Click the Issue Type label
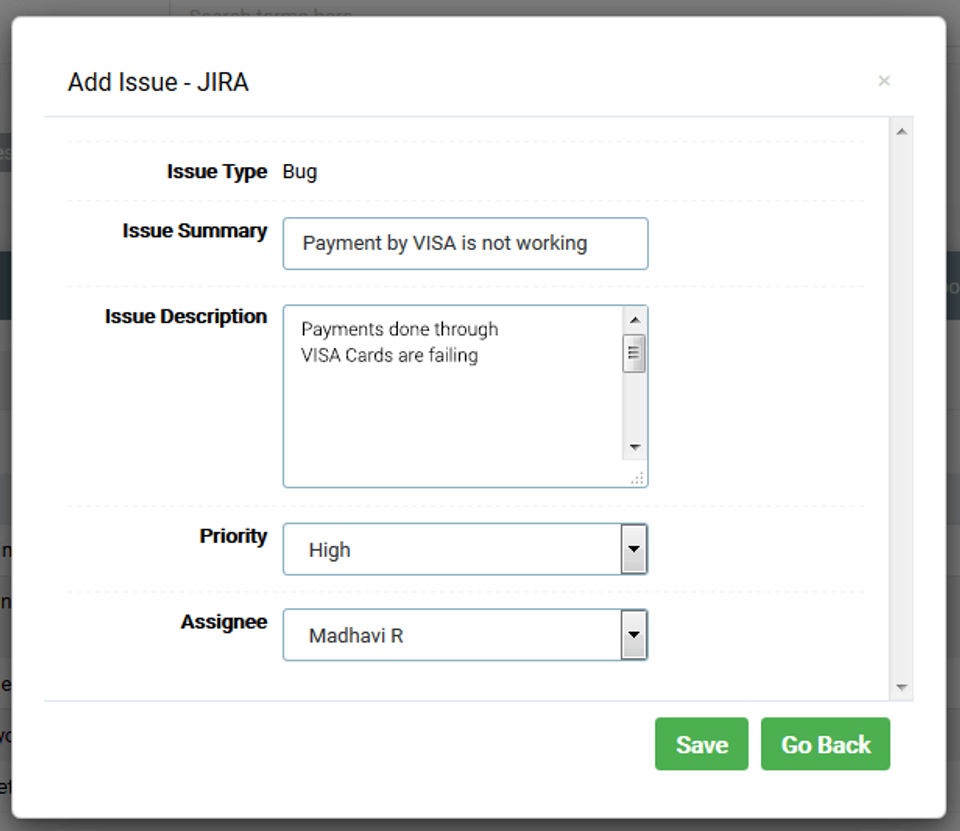960x831 pixels. pyautogui.click(x=217, y=171)
